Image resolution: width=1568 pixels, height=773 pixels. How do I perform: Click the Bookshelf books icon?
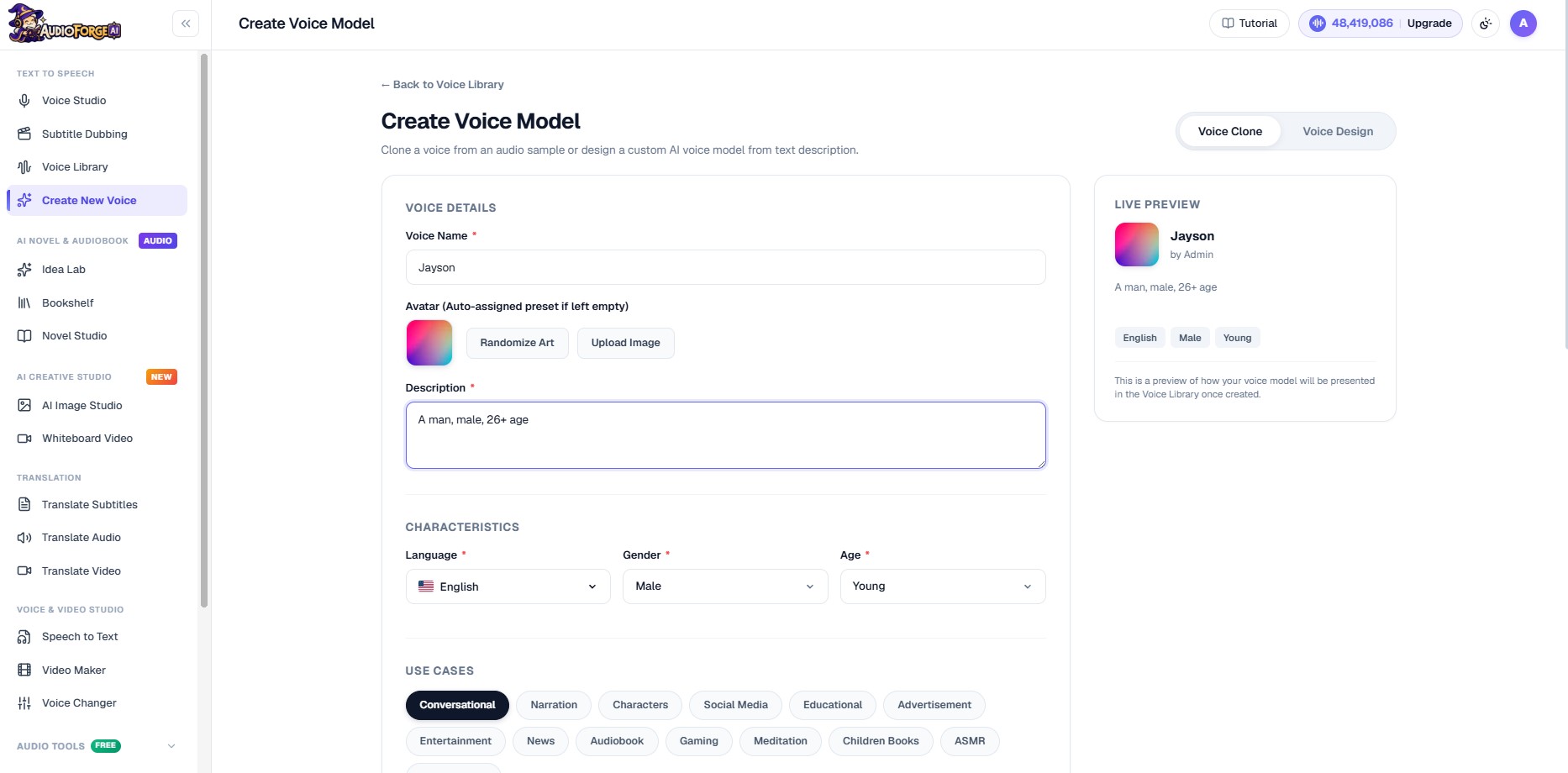click(24, 302)
